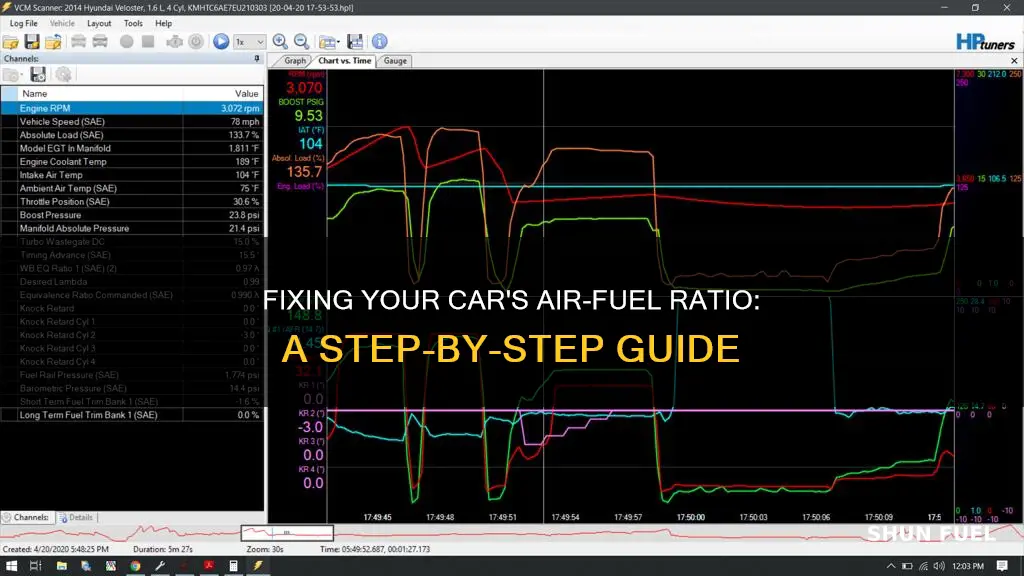
Task: Sort channels by Value column header
Action: (223, 93)
